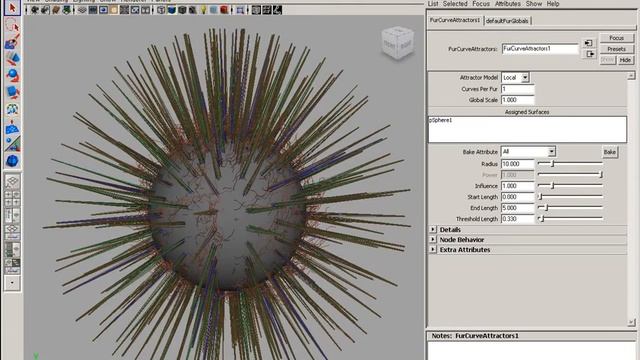
Task: Choose the Paint Selection tool
Action: (x=12, y=42)
